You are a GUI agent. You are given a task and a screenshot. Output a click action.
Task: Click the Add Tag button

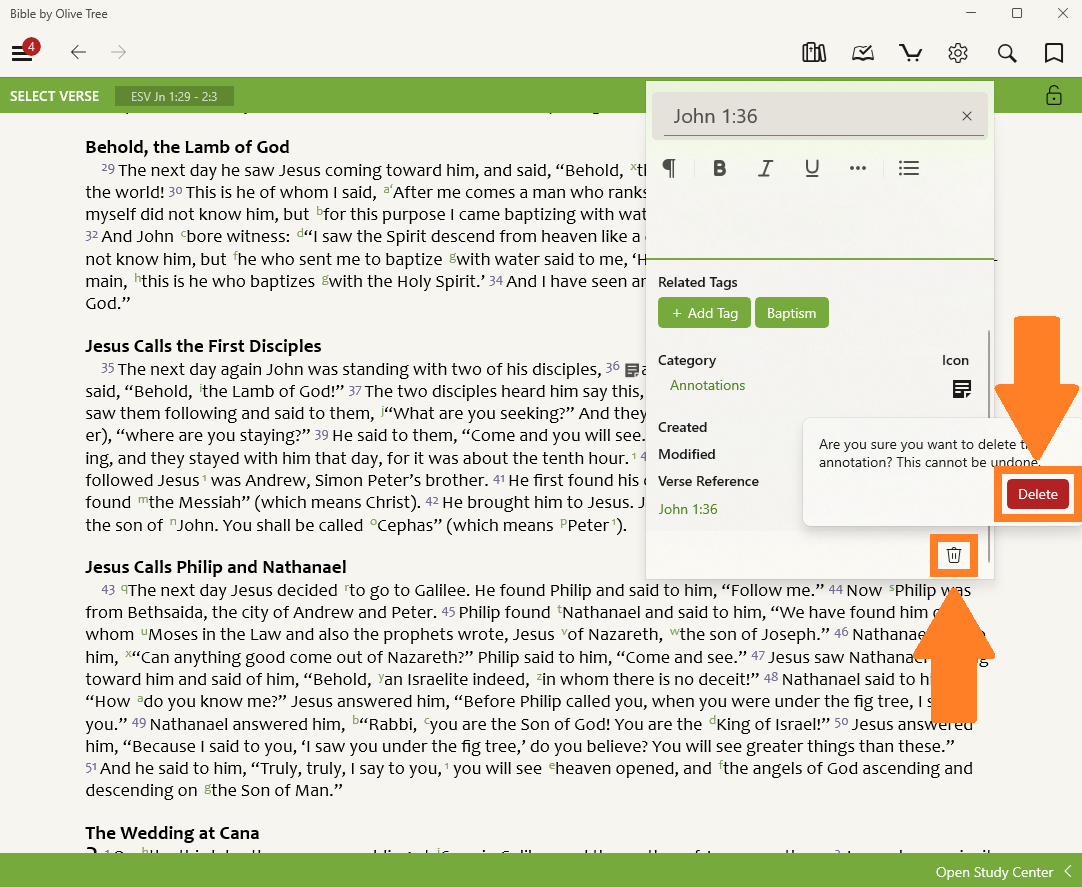(704, 313)
